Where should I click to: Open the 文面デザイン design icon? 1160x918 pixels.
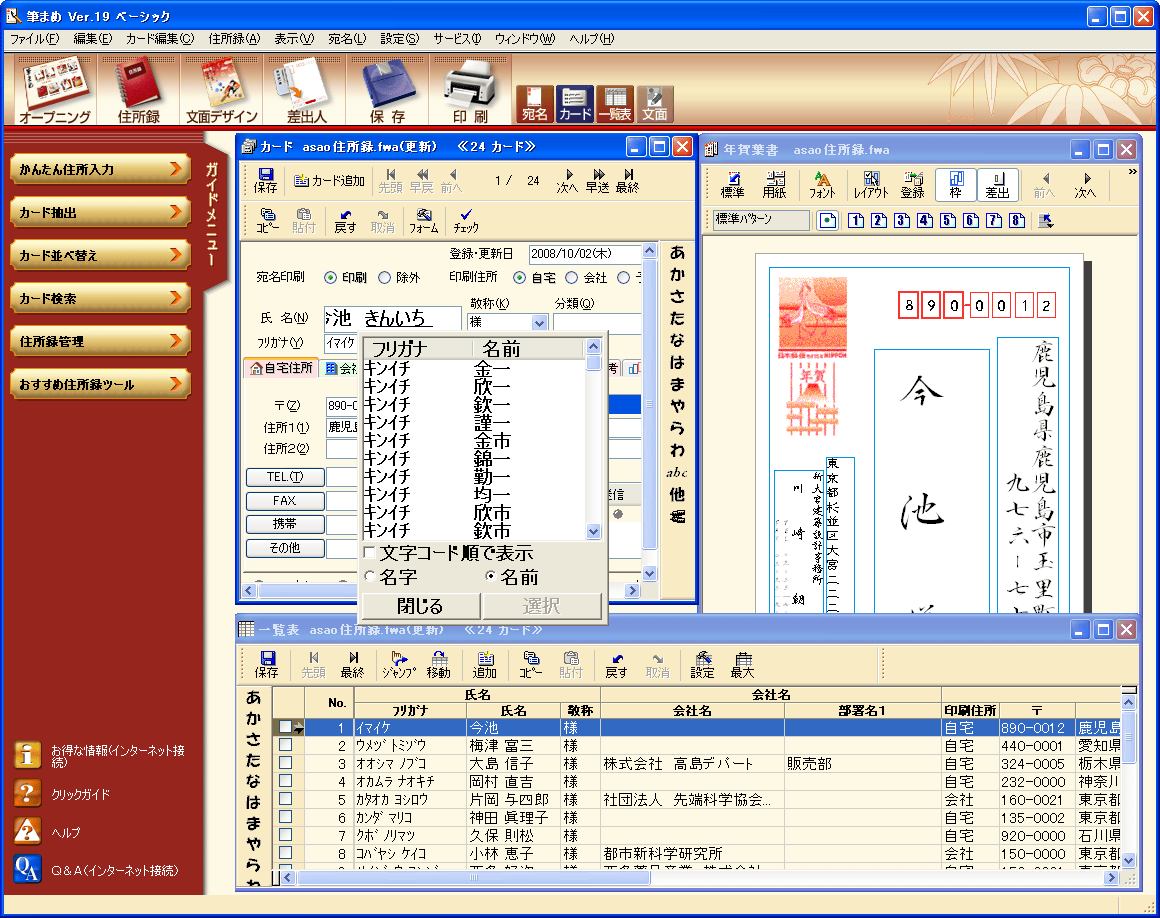[x=221, y=90]
